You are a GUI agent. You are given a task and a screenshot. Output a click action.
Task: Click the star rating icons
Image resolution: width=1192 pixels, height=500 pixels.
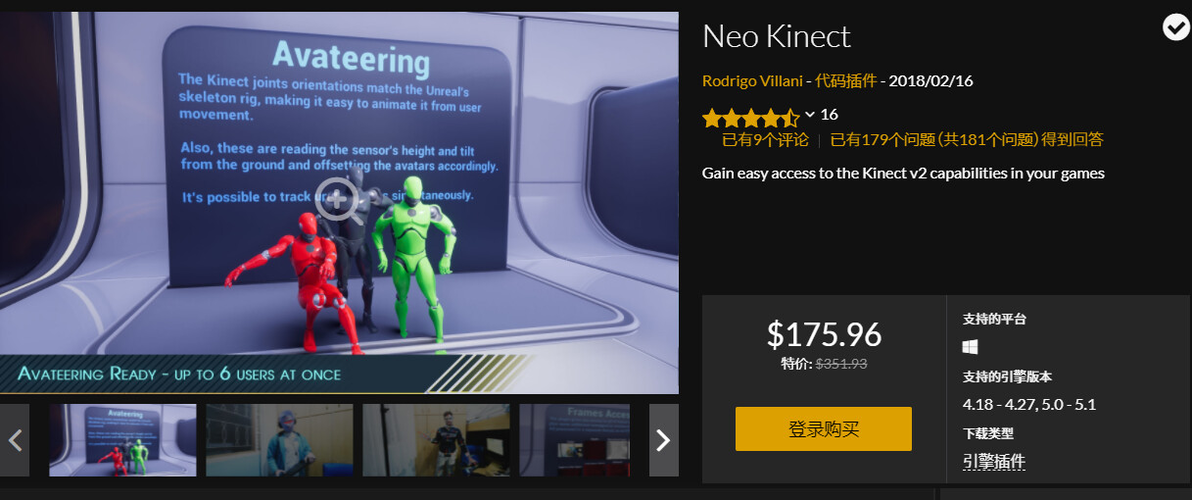751,118
